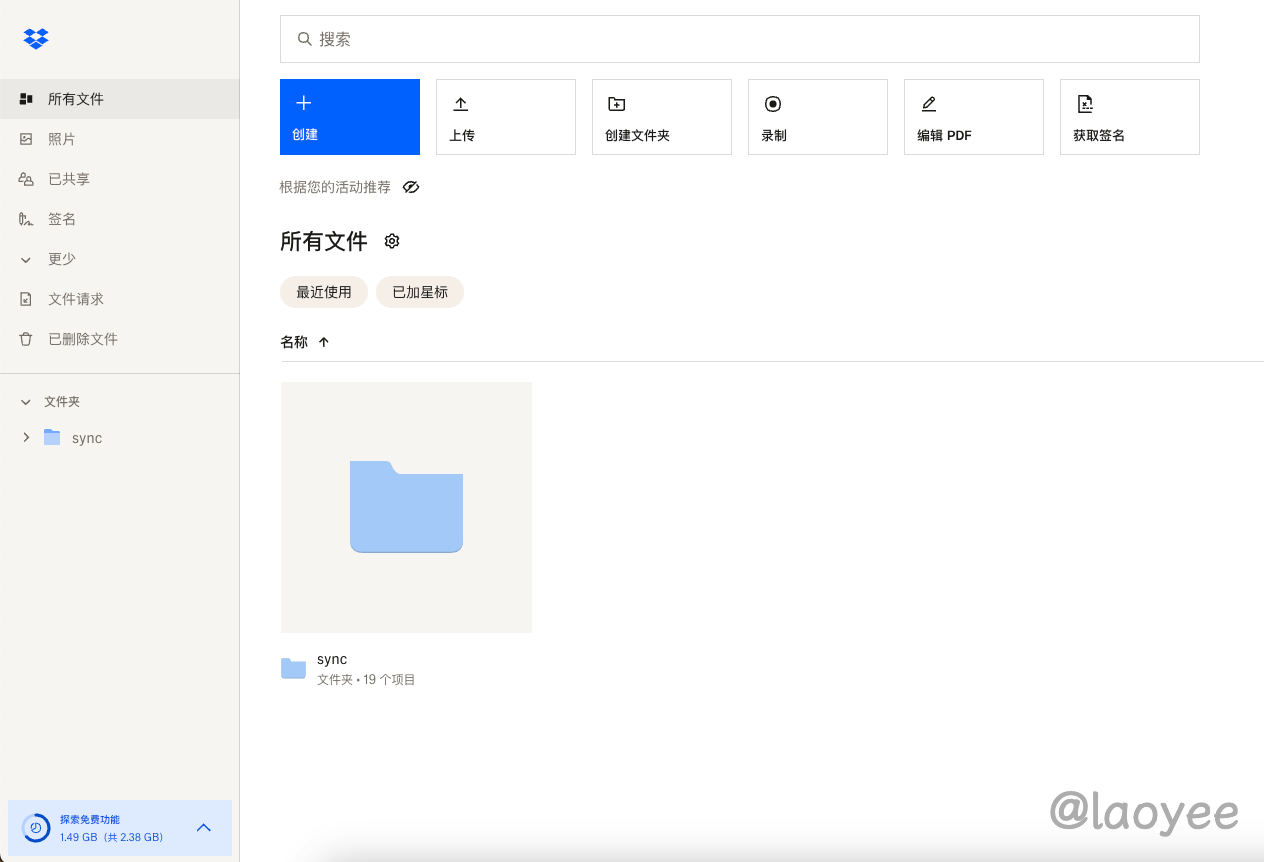1264x862 pixels.
Task: Click the 获取签名 signature tile
Action: click(x=1129, y=117)
